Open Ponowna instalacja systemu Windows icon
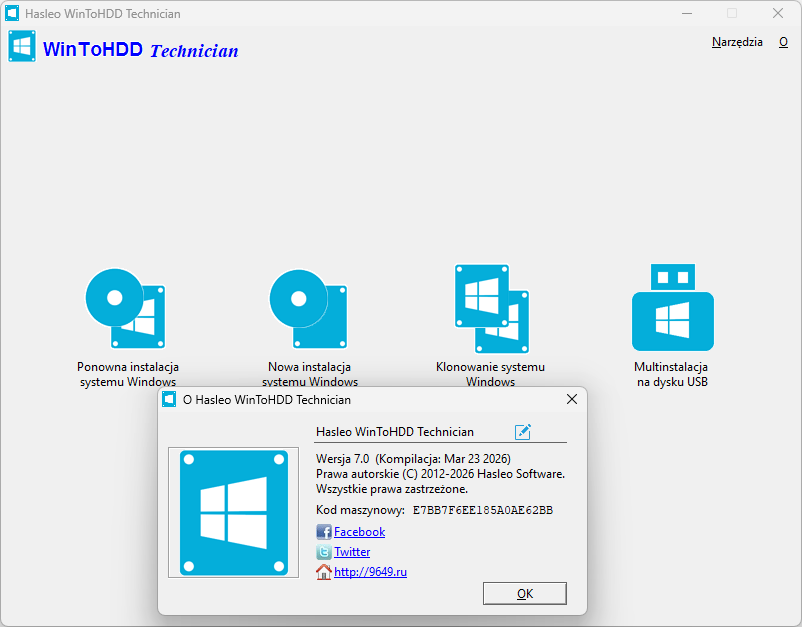This screenshot has width=802, height=627. (126, 308)
